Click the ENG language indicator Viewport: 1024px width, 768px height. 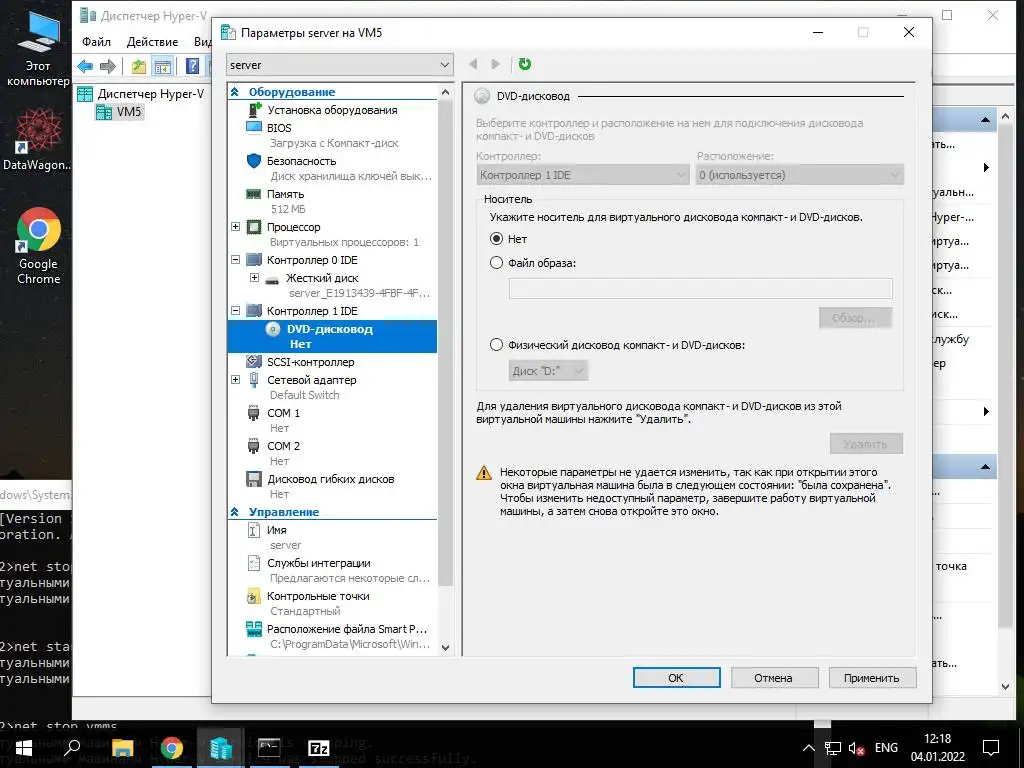886,748
